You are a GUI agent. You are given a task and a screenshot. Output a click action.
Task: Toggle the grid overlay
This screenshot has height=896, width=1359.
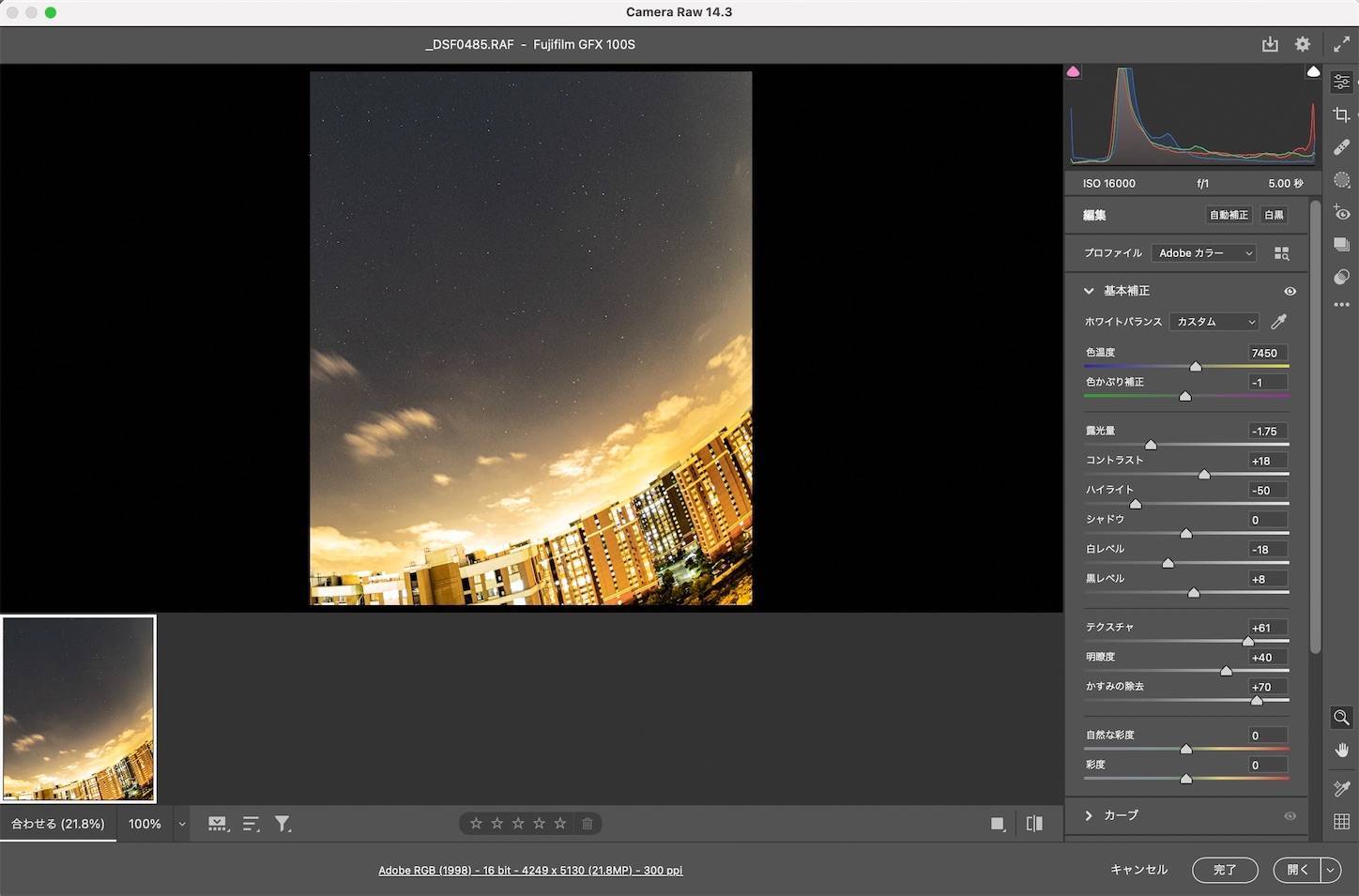(x=1341, y=821)
